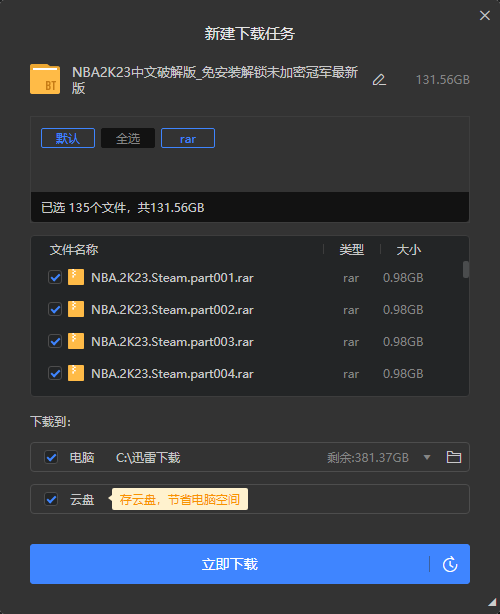Click the 剩余:381.37GB free space text
The width and height of the screenshot is (500, 614).
point(368,457)
